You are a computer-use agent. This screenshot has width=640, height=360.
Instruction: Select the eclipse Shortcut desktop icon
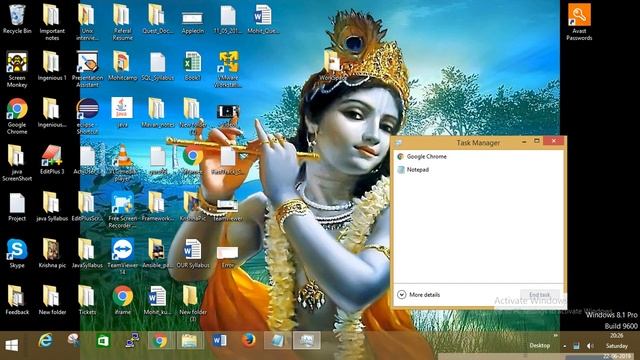coord(87,116)
